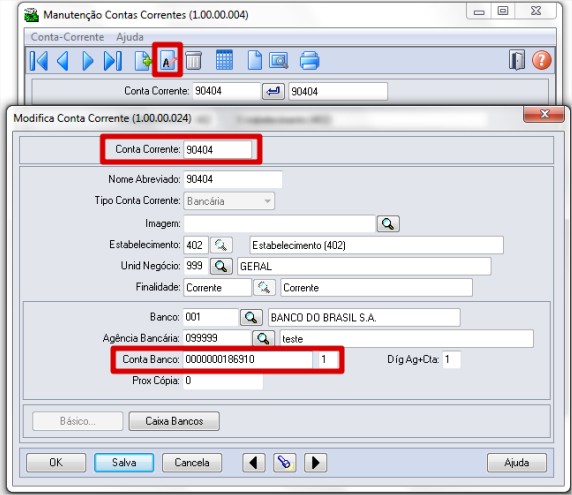Click the OK button

(x=56, y=463)
